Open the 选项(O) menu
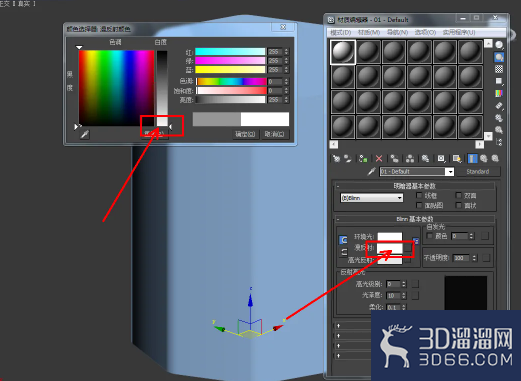The height and width of the screenshot is (381, 521). point(425,32)
